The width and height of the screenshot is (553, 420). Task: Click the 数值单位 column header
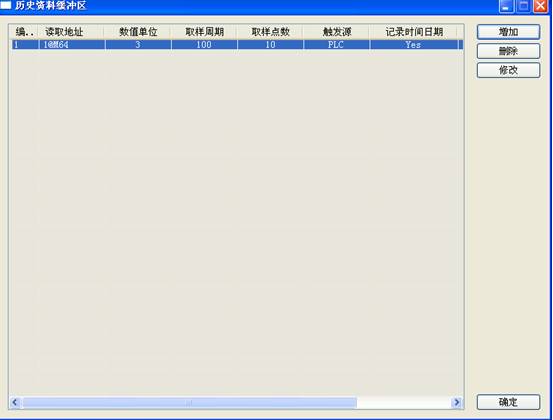coord(138,32)
